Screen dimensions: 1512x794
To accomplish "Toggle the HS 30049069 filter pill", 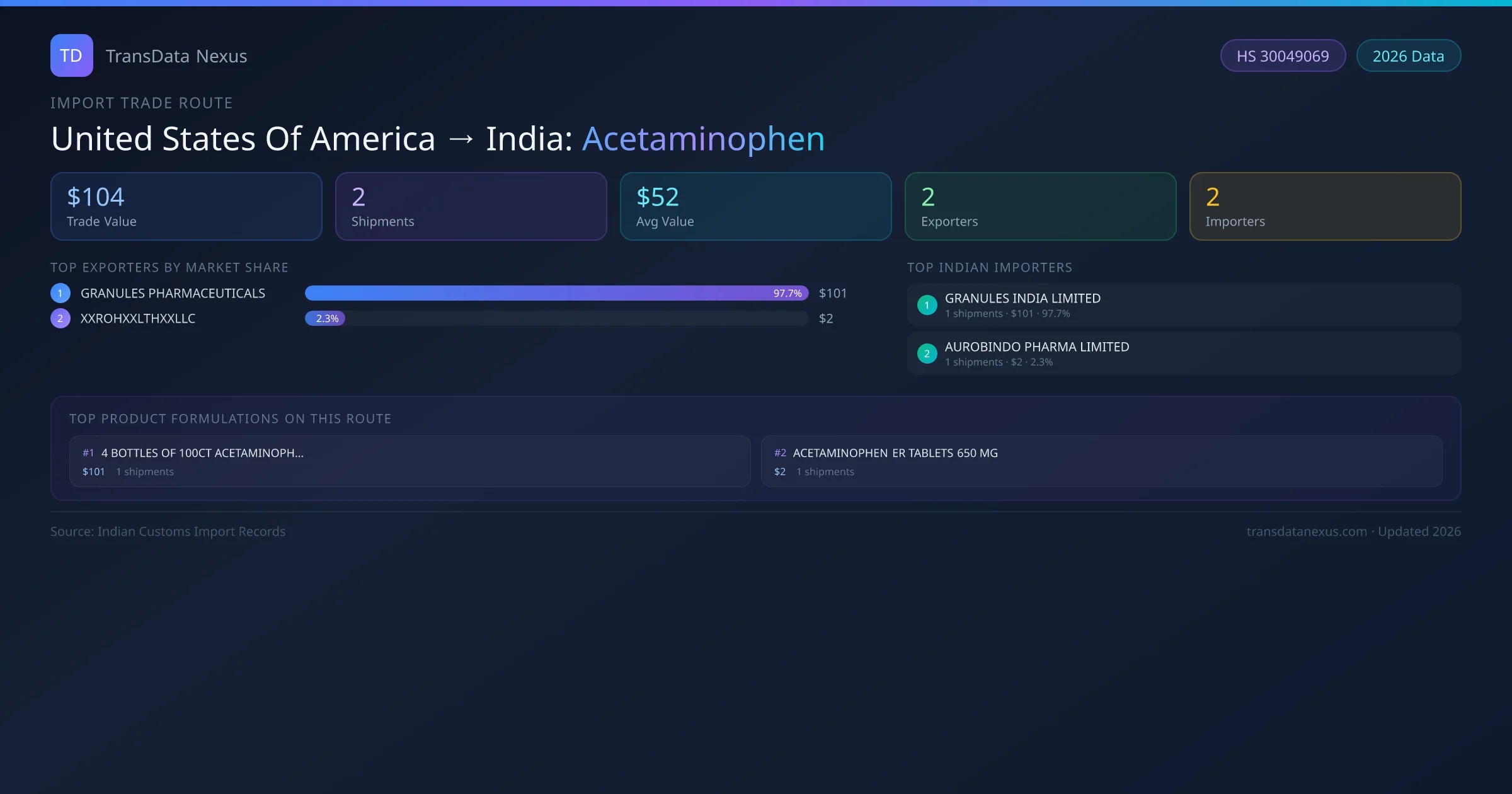I will point(1283,55).
